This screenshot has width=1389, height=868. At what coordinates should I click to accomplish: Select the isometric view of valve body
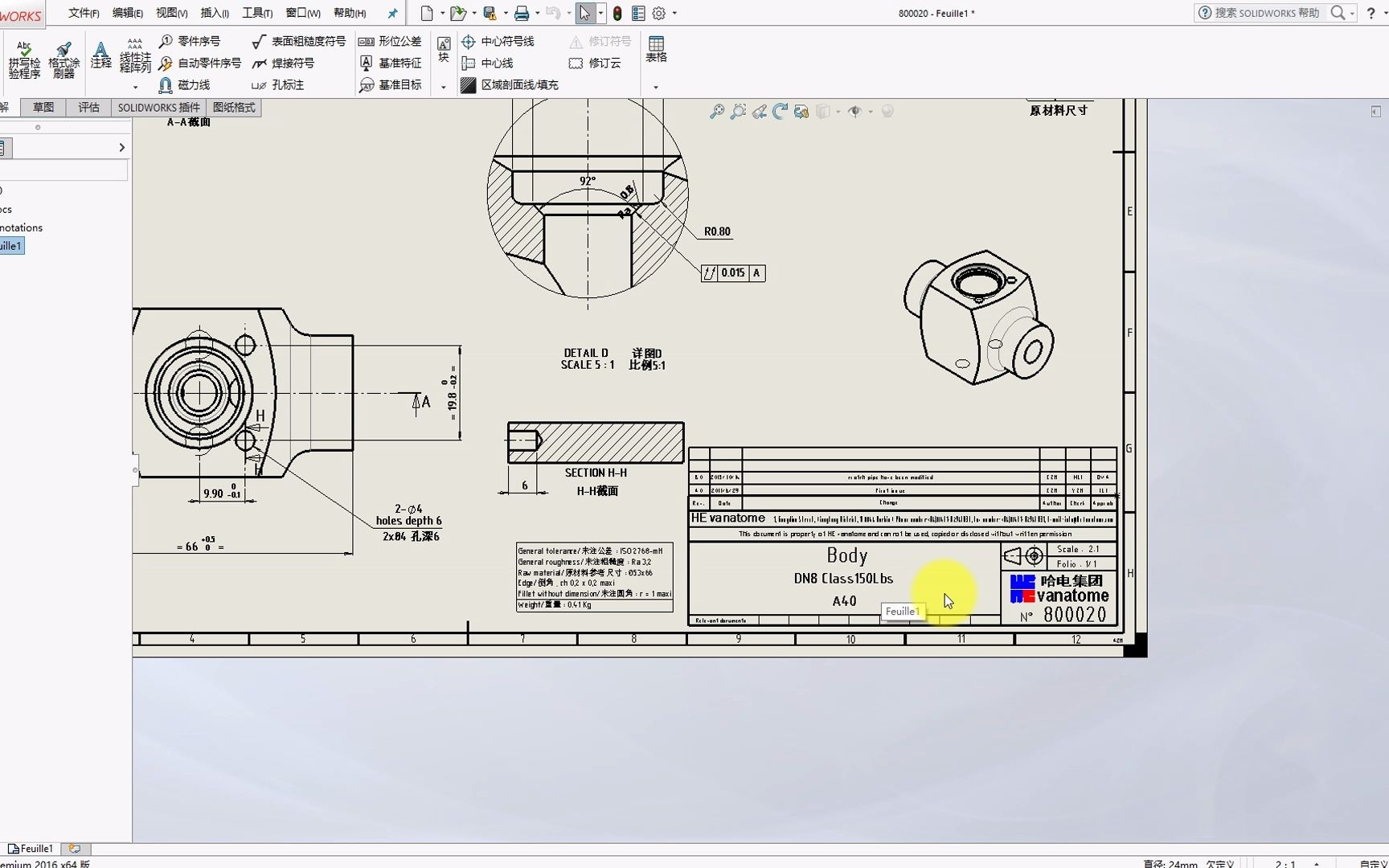coord(978,317)
